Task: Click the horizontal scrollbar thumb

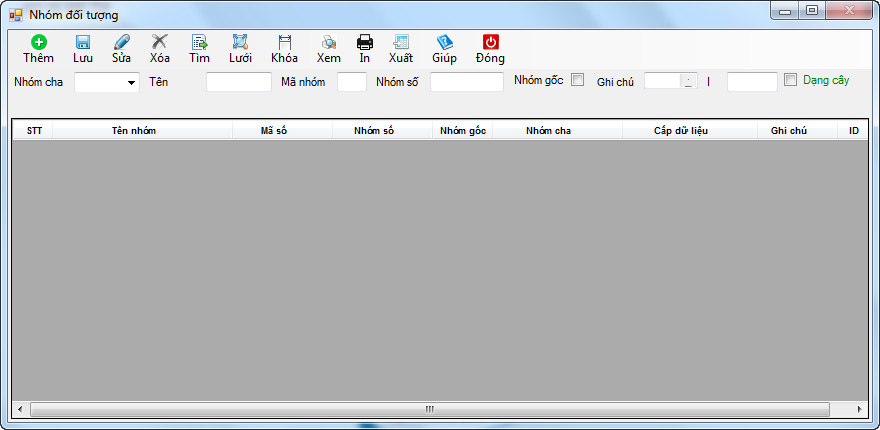Action: click(x=429, y=409)
